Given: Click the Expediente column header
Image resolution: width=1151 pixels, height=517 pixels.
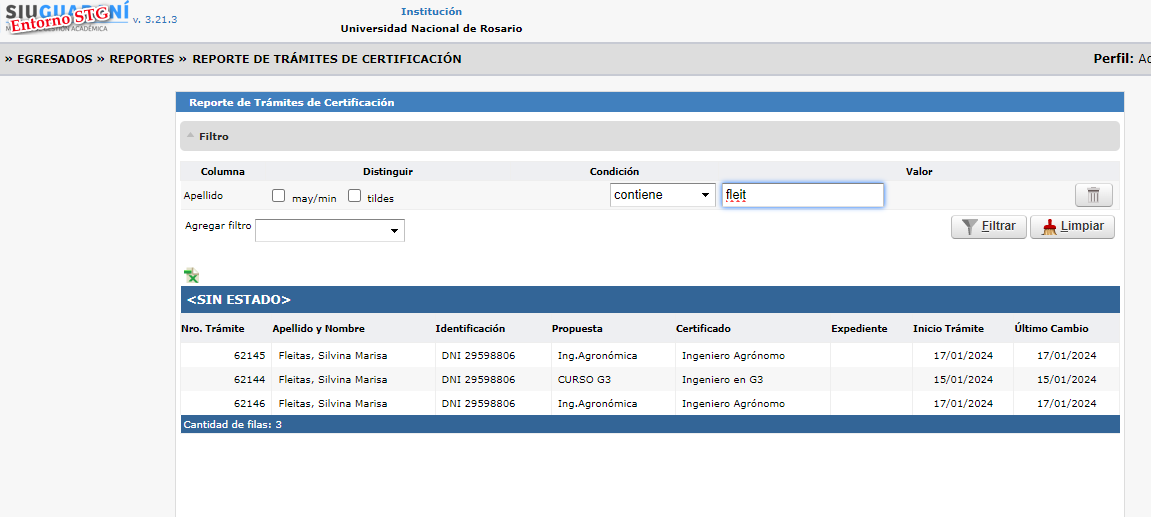Looking at the screenshot, I should coord(859,328).
